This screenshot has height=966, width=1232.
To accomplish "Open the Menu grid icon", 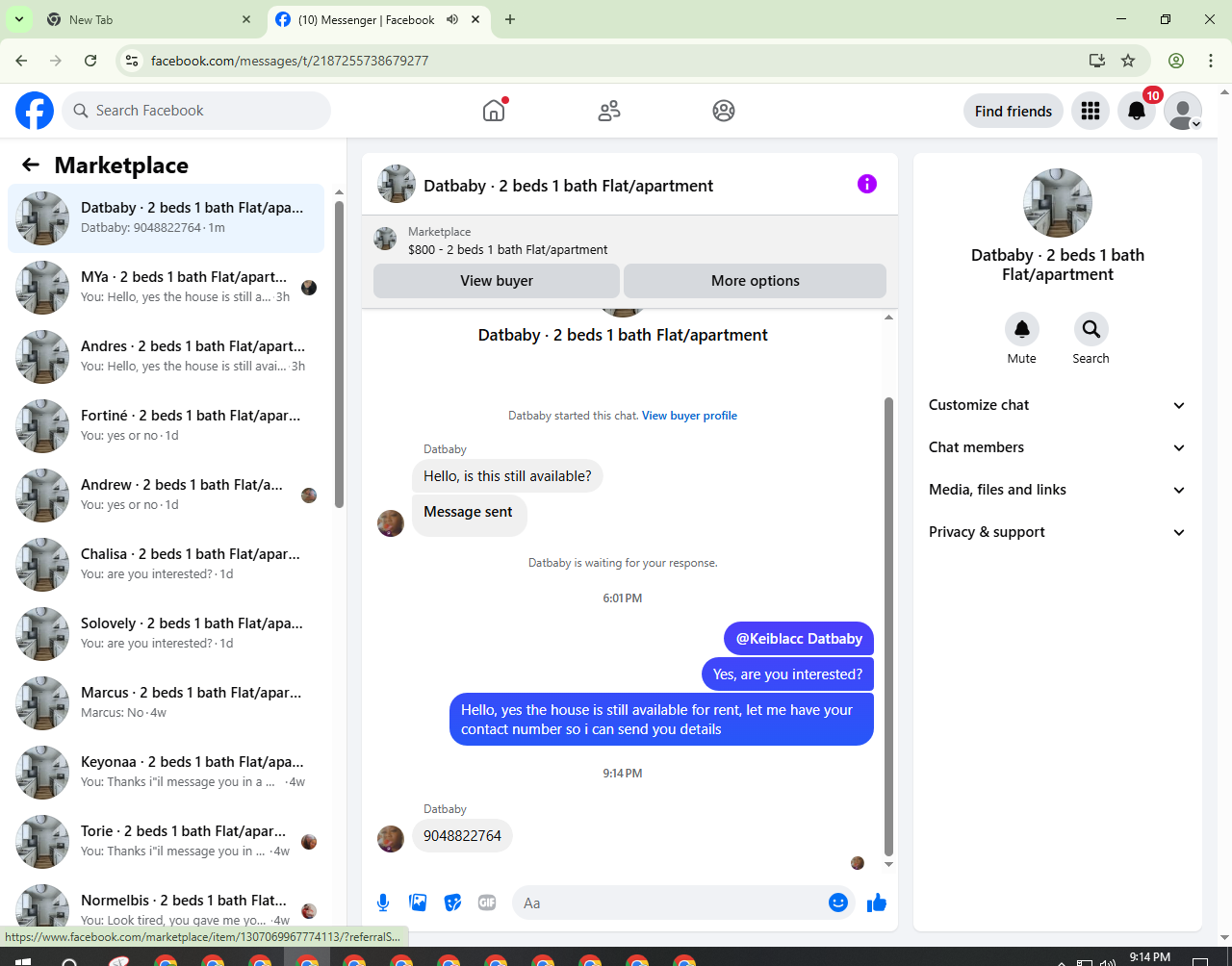I will coord(1091,112).
